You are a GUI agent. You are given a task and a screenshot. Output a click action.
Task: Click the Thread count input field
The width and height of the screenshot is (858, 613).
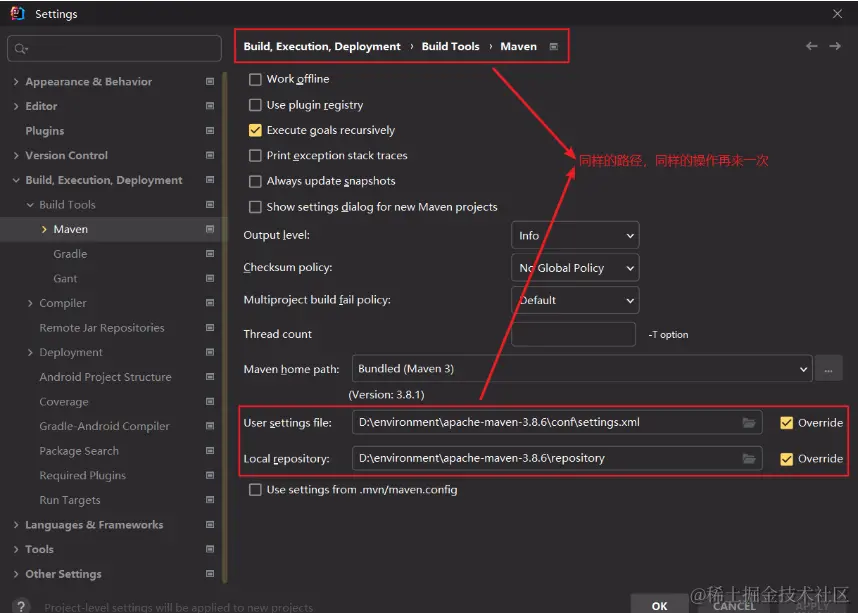(x=573, y=334)
